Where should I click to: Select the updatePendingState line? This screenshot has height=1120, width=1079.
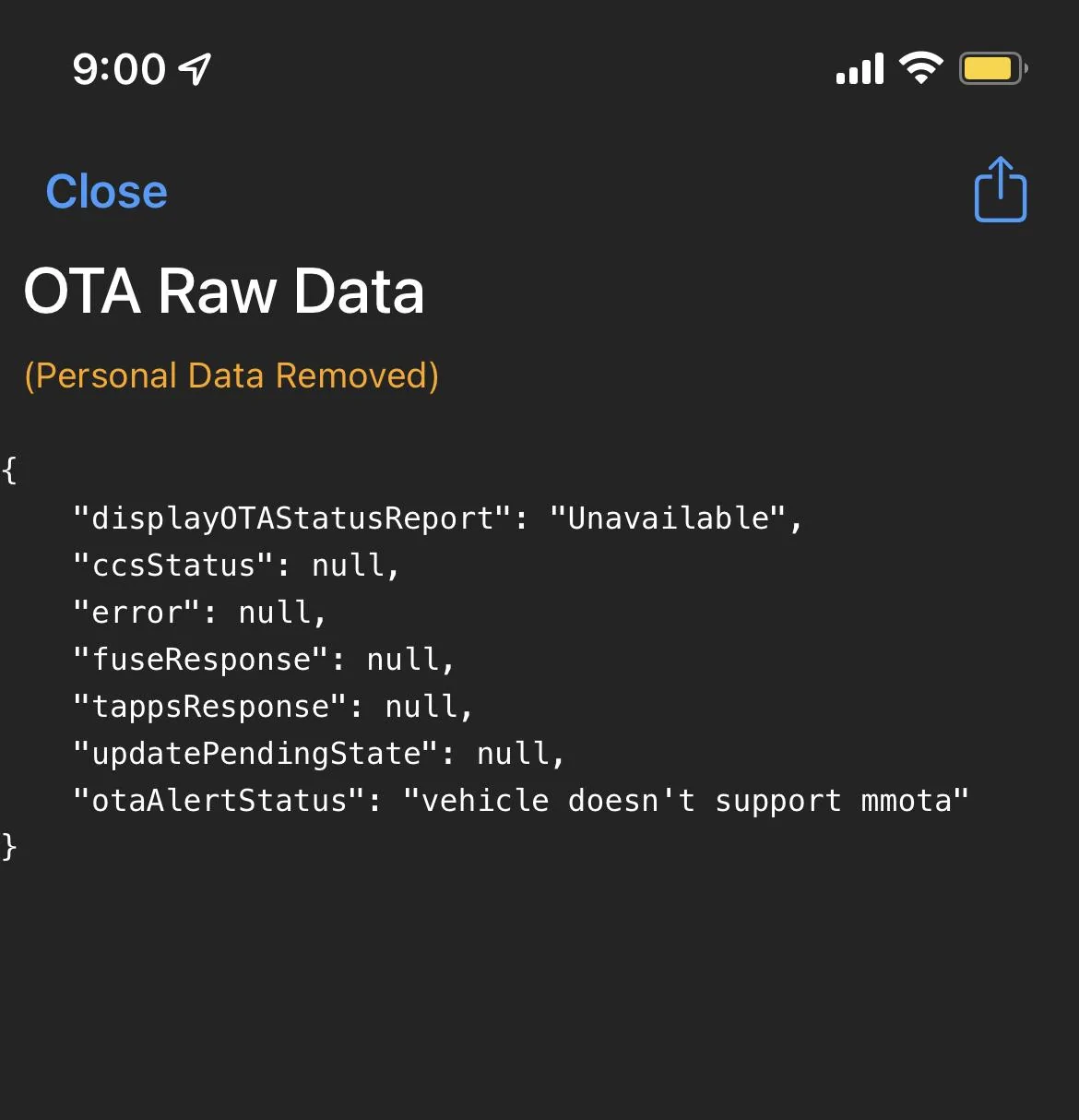319,754
